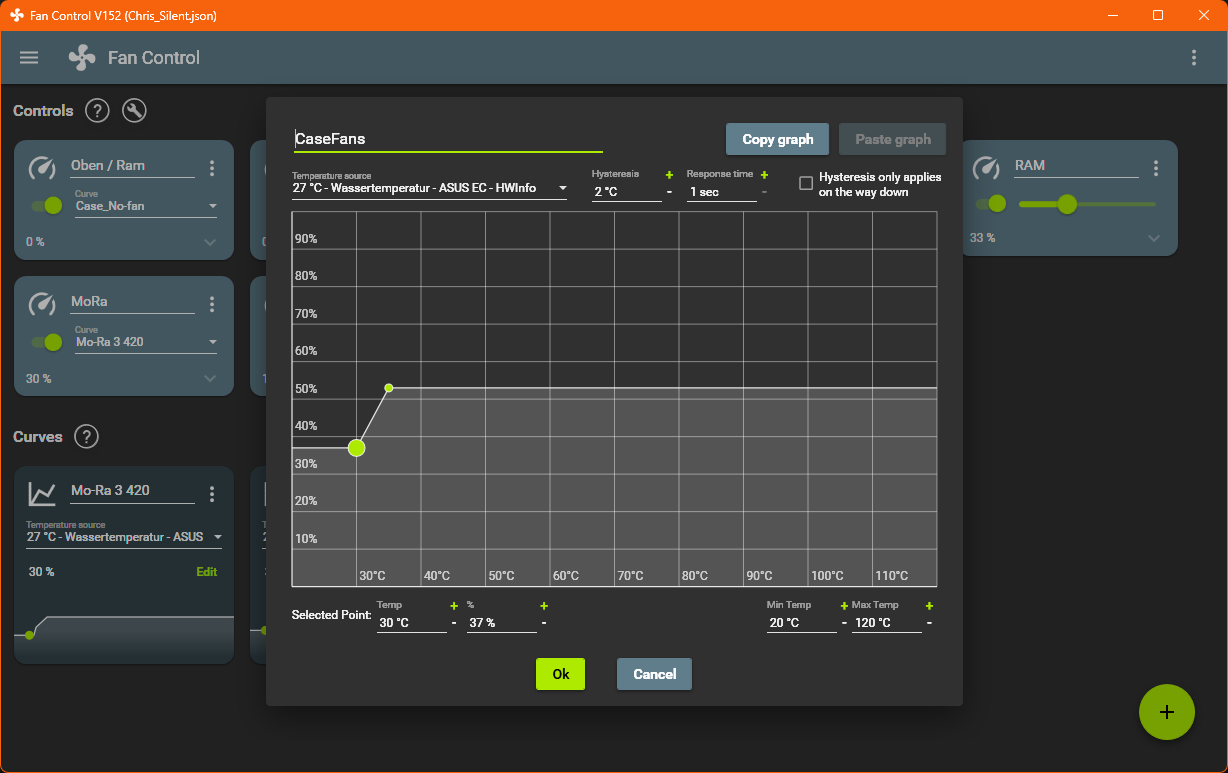Screen dimensions: 1228x773
Task: Open Temperature source dropdown in CaseFans dialog
Action: coord(430,188)
